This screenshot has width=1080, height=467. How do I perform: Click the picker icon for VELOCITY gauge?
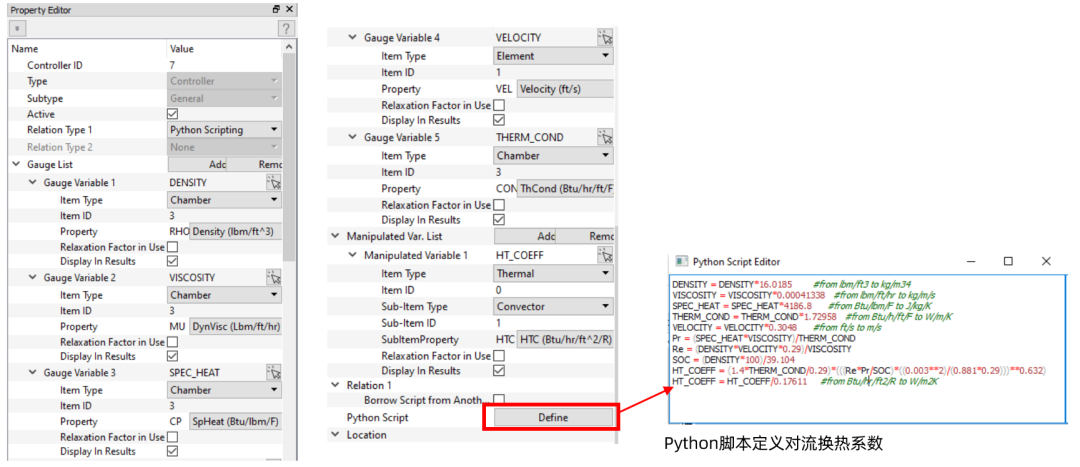coord(605,37)
